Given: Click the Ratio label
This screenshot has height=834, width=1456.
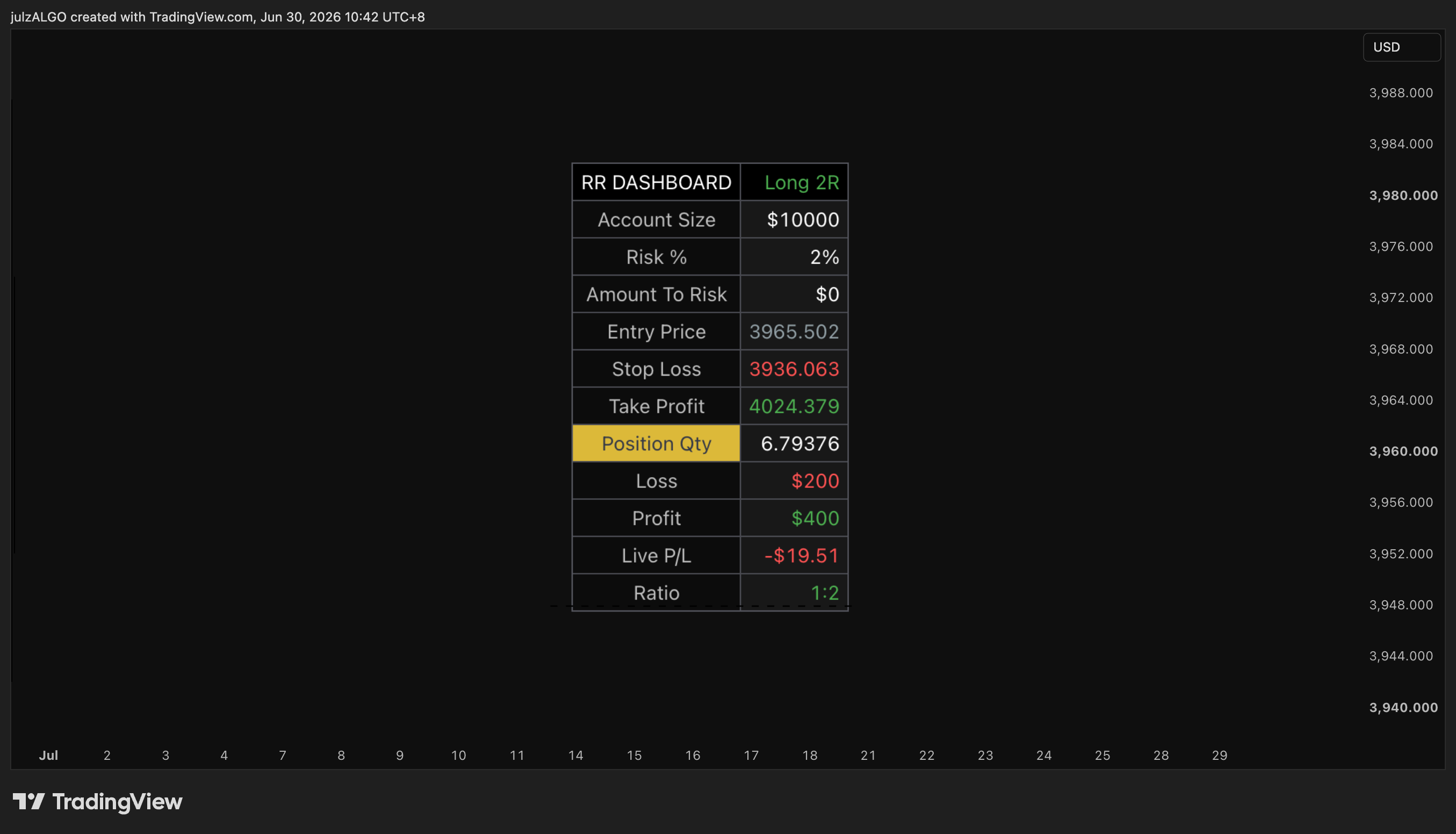Looking at the screenshot, I should 656,592.
